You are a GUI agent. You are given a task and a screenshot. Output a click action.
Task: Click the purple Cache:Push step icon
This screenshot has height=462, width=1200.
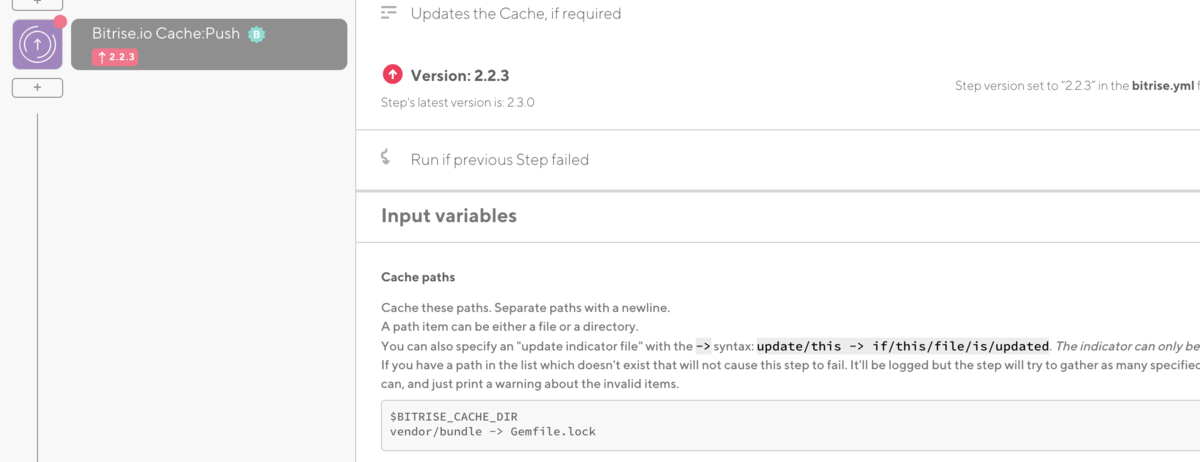[37, 45]
